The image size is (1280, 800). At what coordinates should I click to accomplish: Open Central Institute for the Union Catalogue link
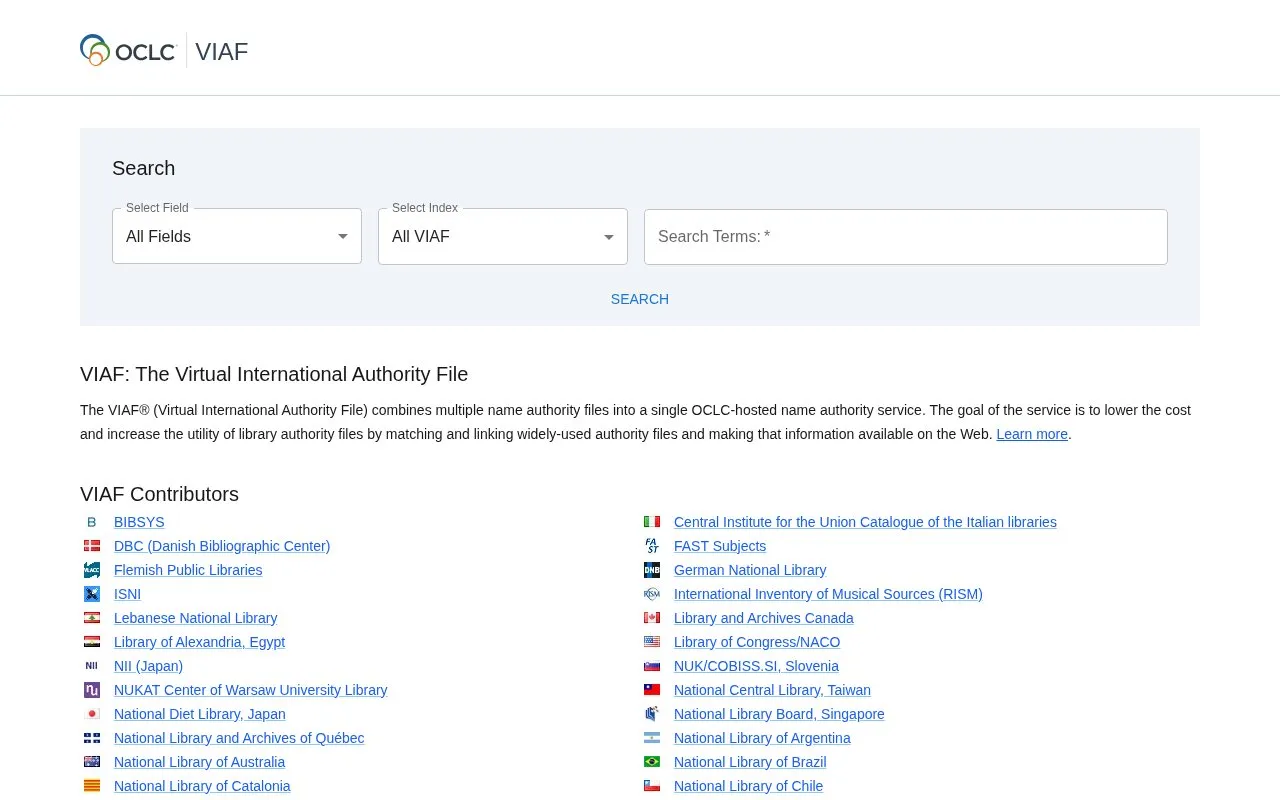click(x=865, y=522)
